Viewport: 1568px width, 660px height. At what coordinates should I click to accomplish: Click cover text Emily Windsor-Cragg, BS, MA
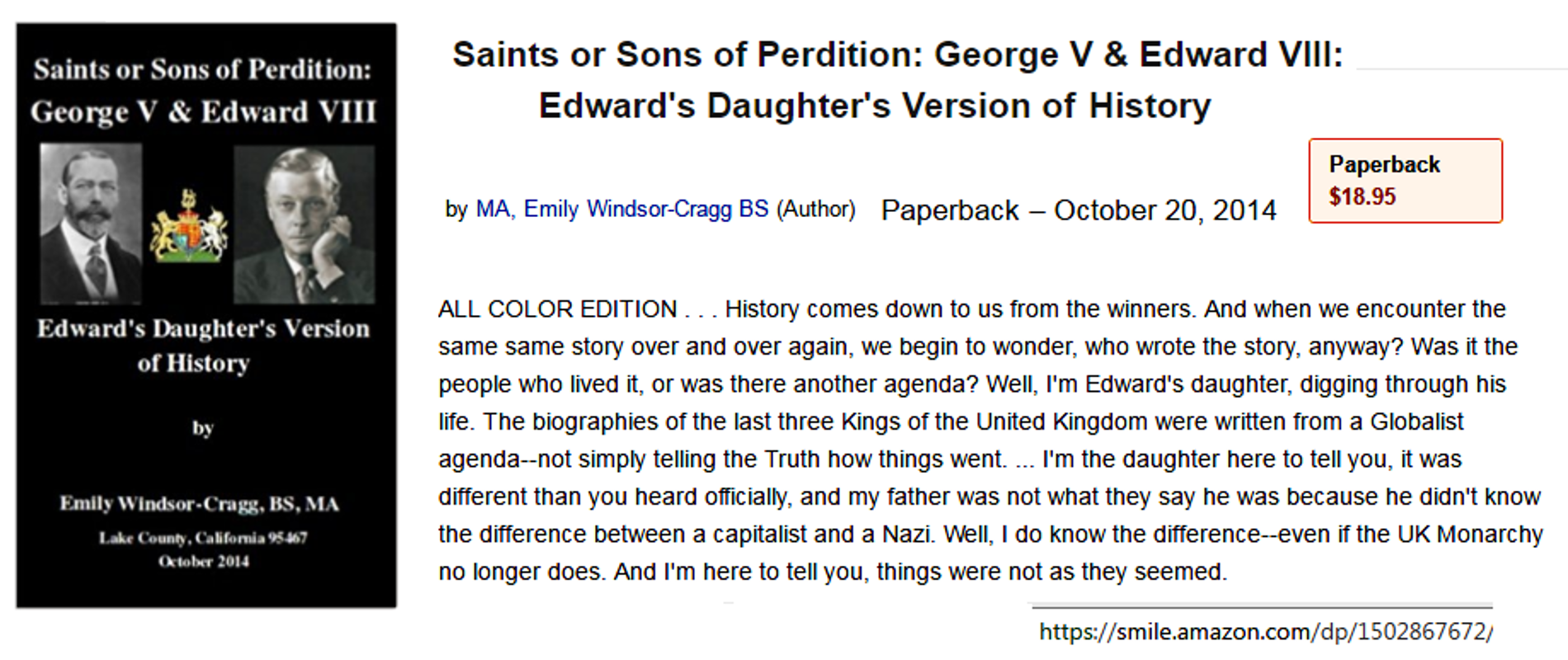point(199,503)
